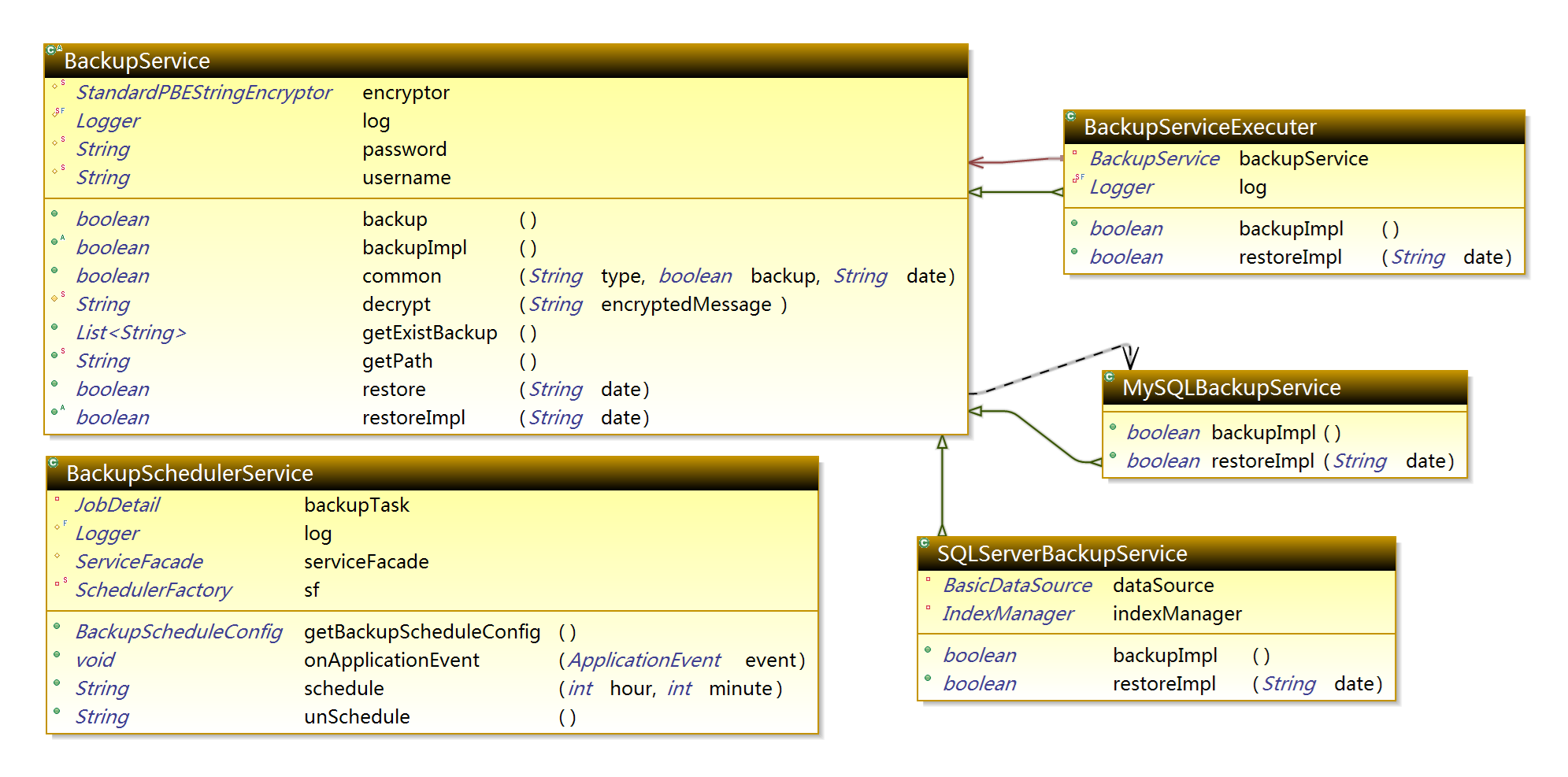Click the method icon for getBackupScheduleConfig

point(57,626)
